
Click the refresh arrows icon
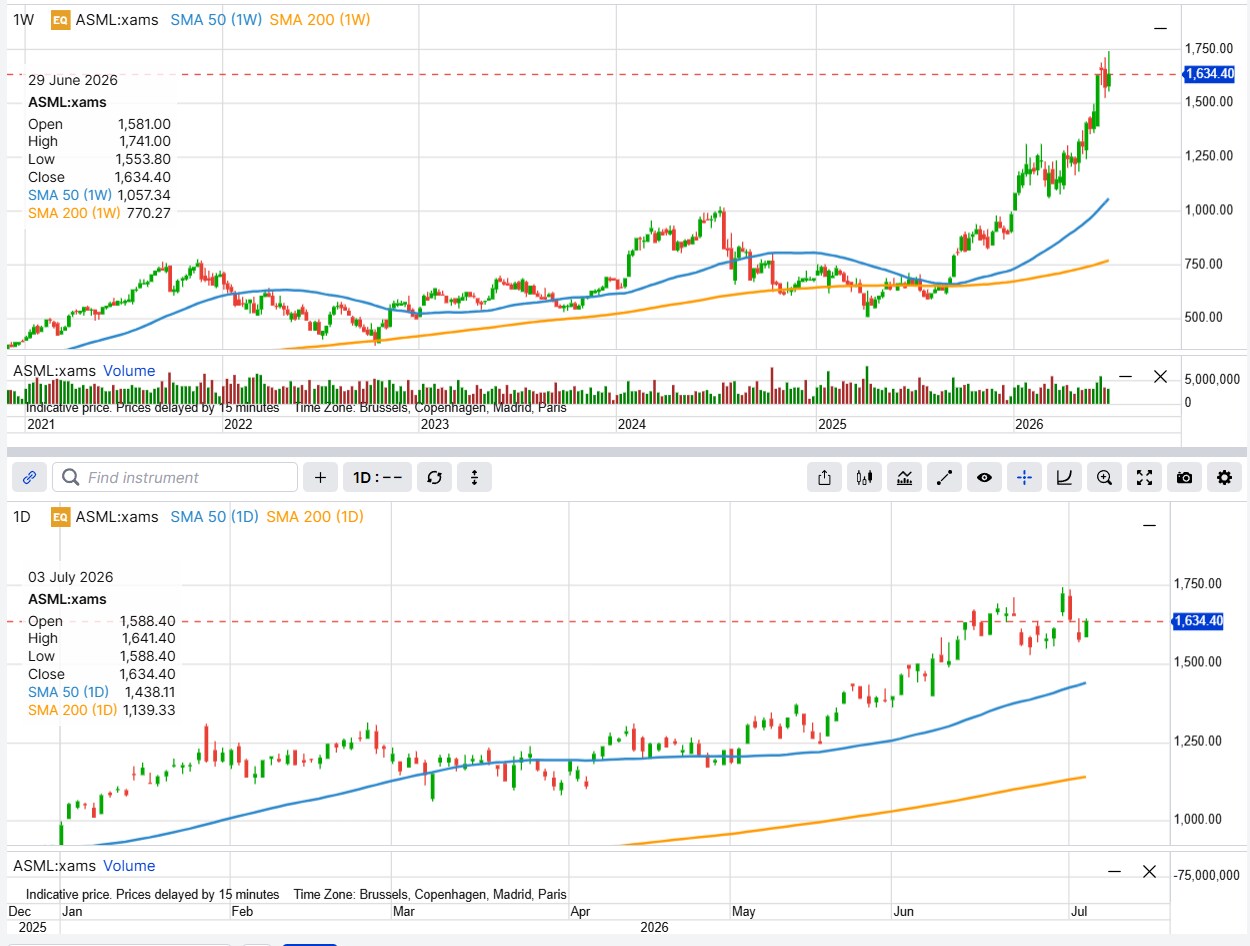pyautogui.click(x=434, y=478)
